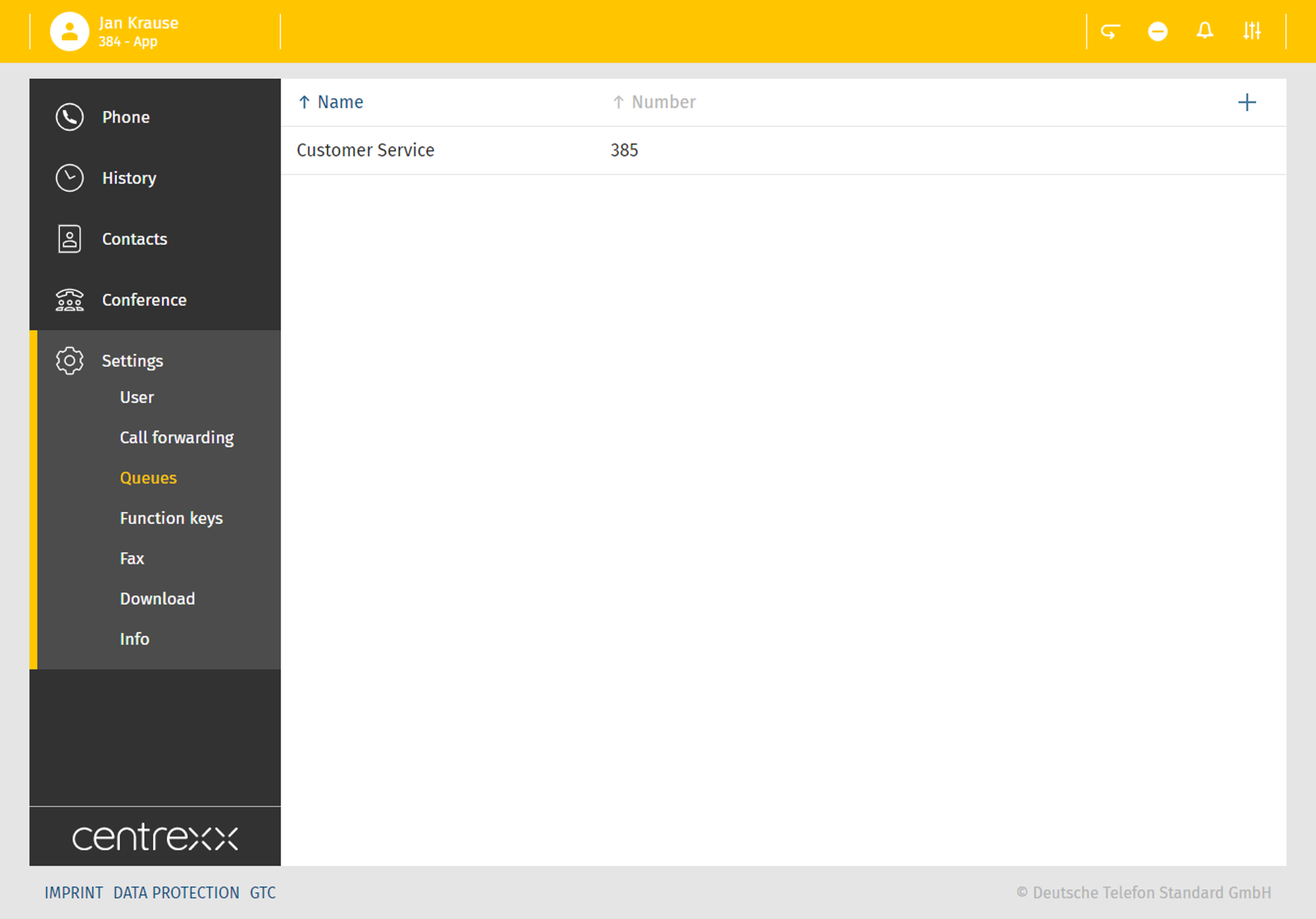Open the DATA PROTECTION footer link
The image size is (1316, 919).
click(176, 893)
